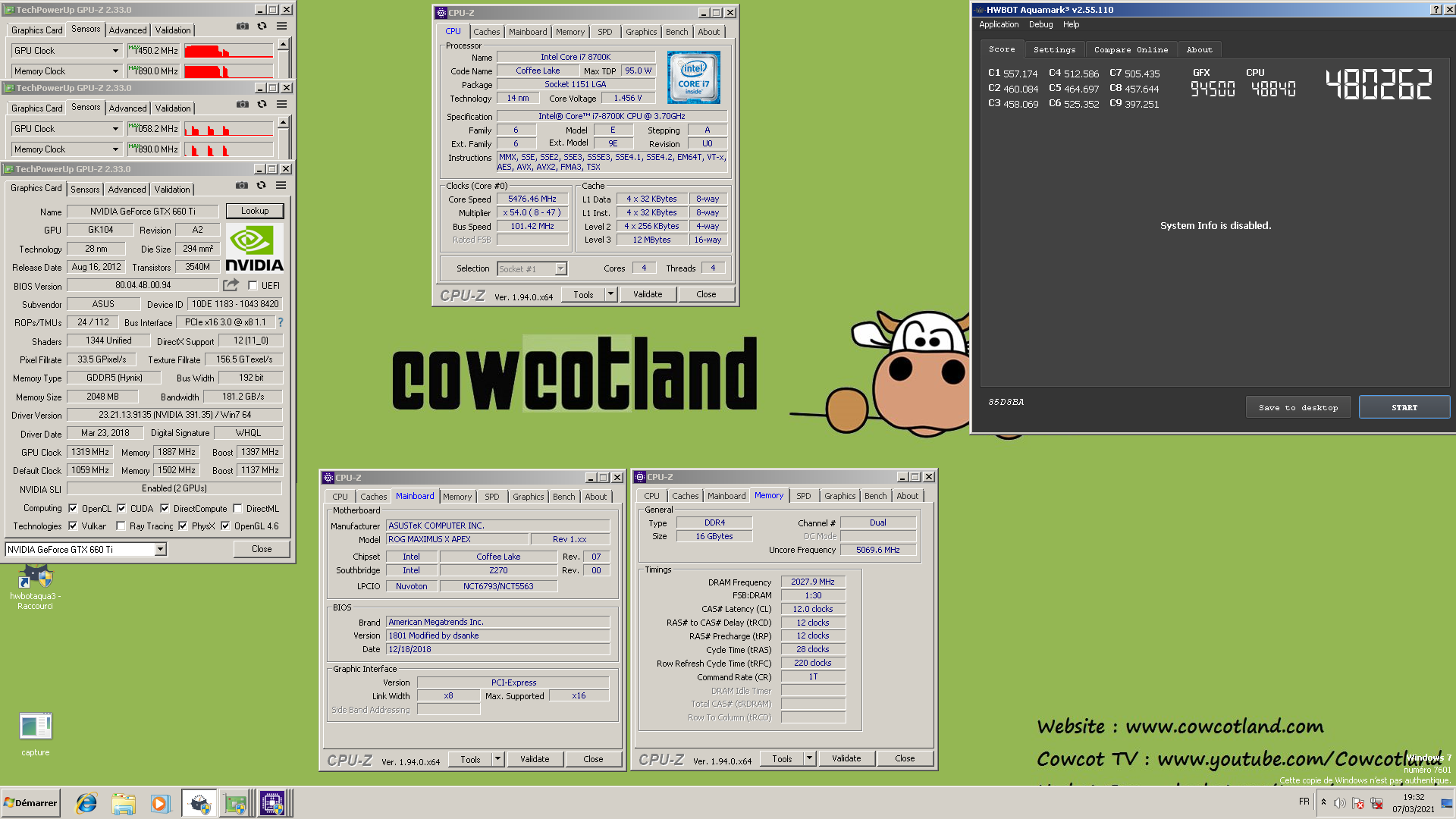Click the scroll-up arrow in the GPU-Z window reading 1058.2 MHz
Screen dimensions: 1456x819
pos(283,123)
